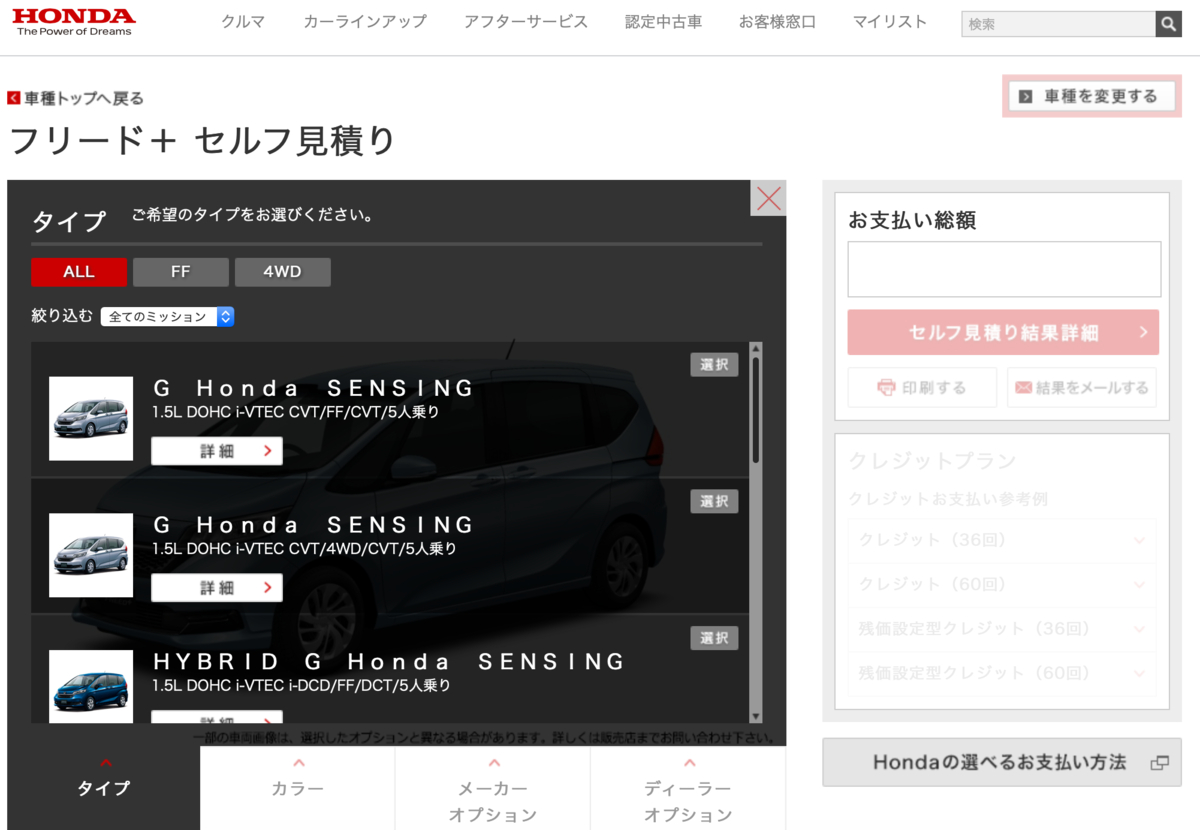Select the G Honda SENSING 4WD type
This screenshot has width=1200, height=830.
[x=714, y=501]
